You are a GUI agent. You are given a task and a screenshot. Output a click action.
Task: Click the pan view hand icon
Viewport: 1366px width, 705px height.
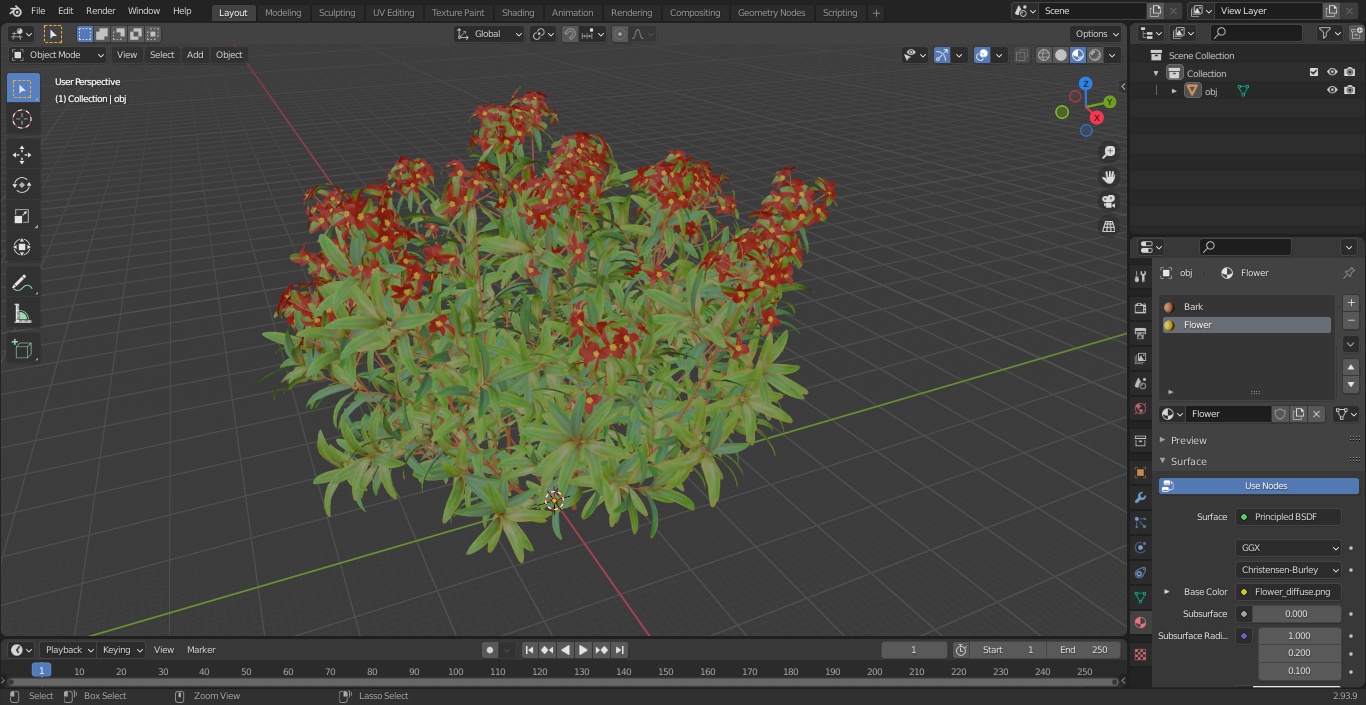(x=1109, y=177)
